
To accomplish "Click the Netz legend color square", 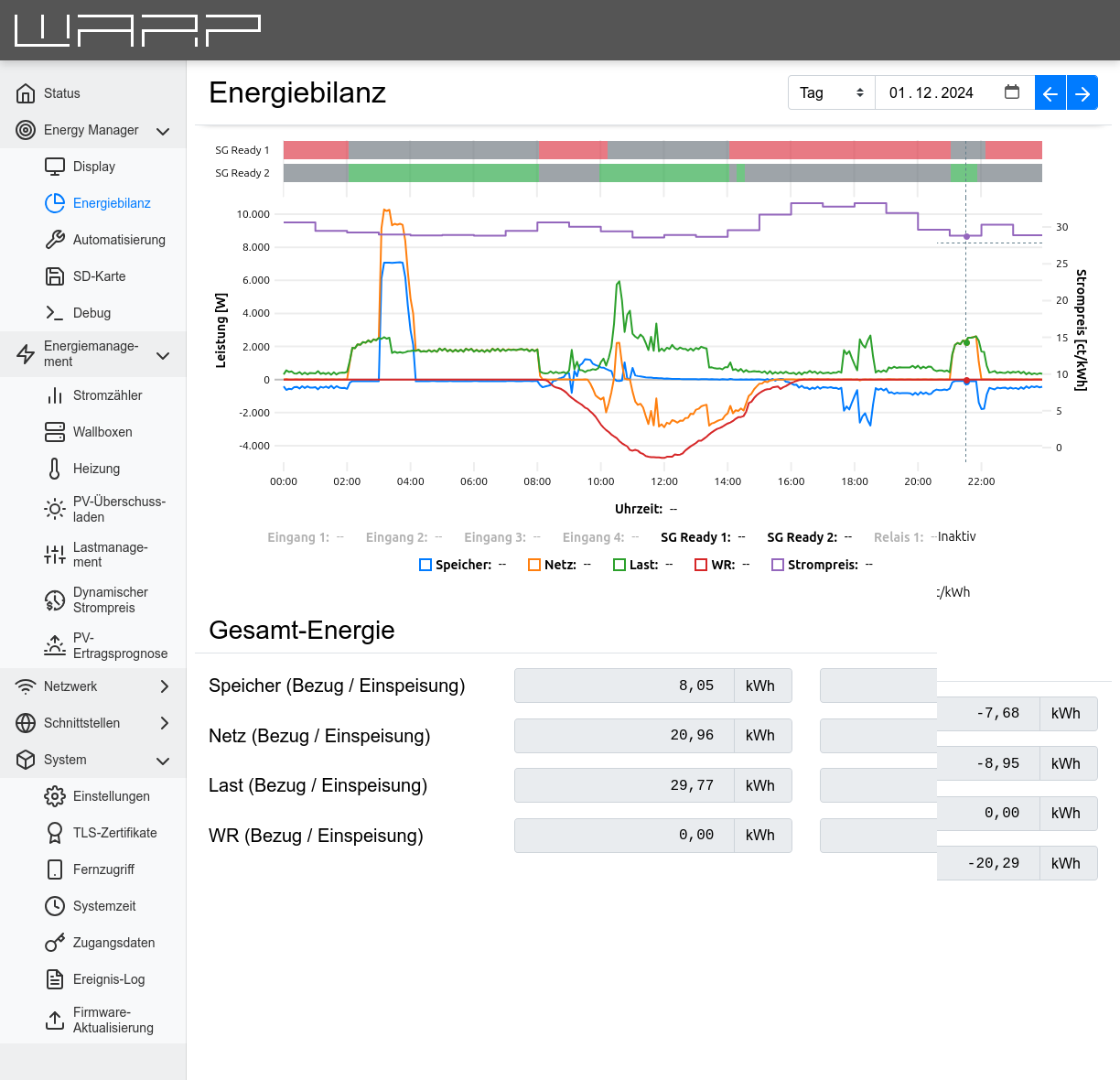I will (x=533, y=565).
